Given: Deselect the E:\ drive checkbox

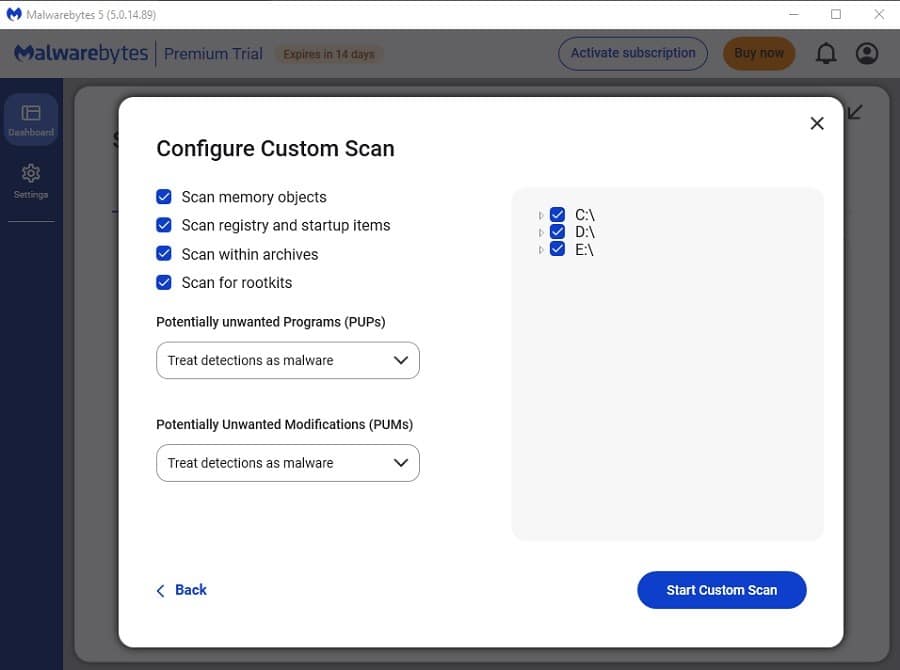Looking at the screenshot, I should pyautogui.click(x=558, y=249).
